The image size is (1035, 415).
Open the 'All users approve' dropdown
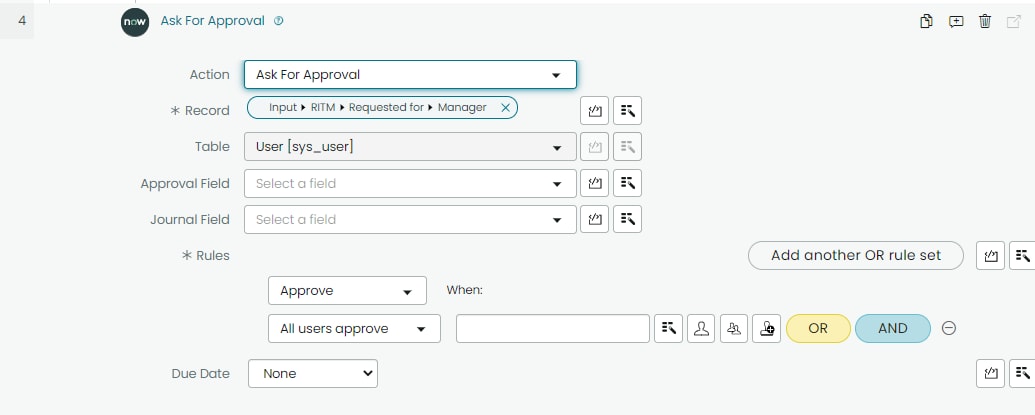pos(354,329)
